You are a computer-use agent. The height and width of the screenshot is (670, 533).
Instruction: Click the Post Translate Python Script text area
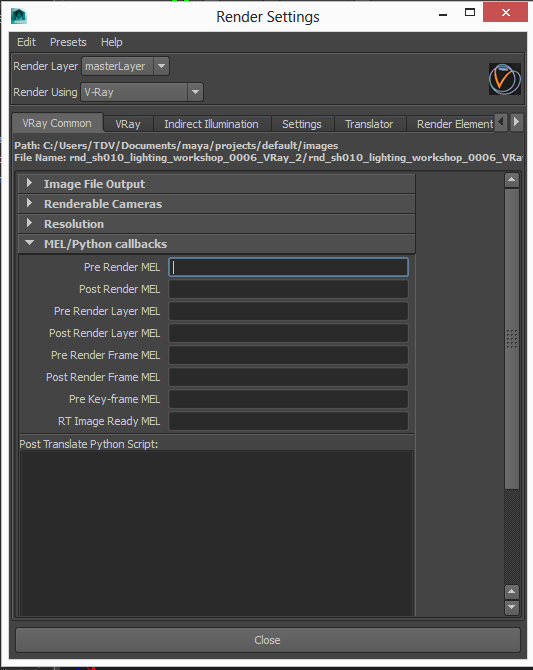point(216,533)
